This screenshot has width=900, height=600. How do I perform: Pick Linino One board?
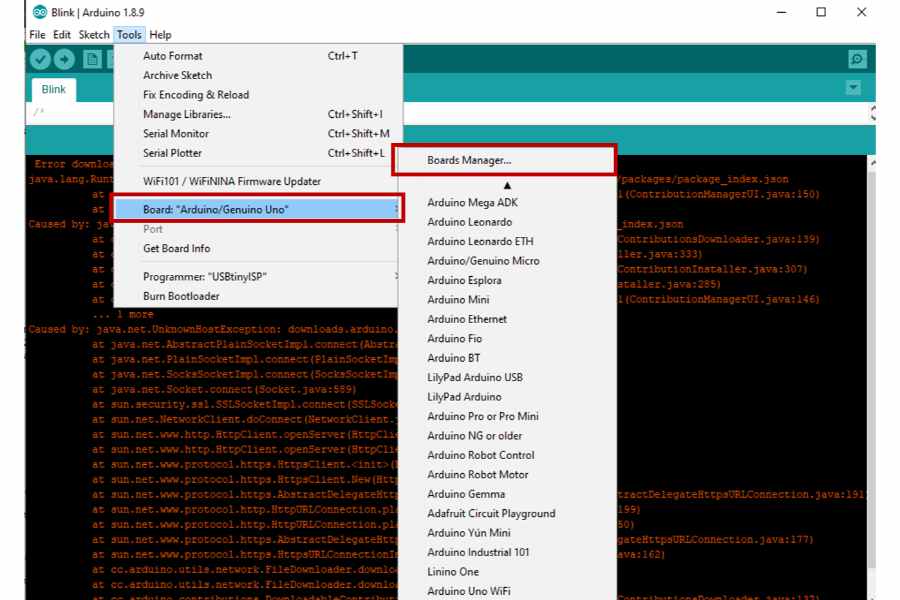click(x=507, y=572)
